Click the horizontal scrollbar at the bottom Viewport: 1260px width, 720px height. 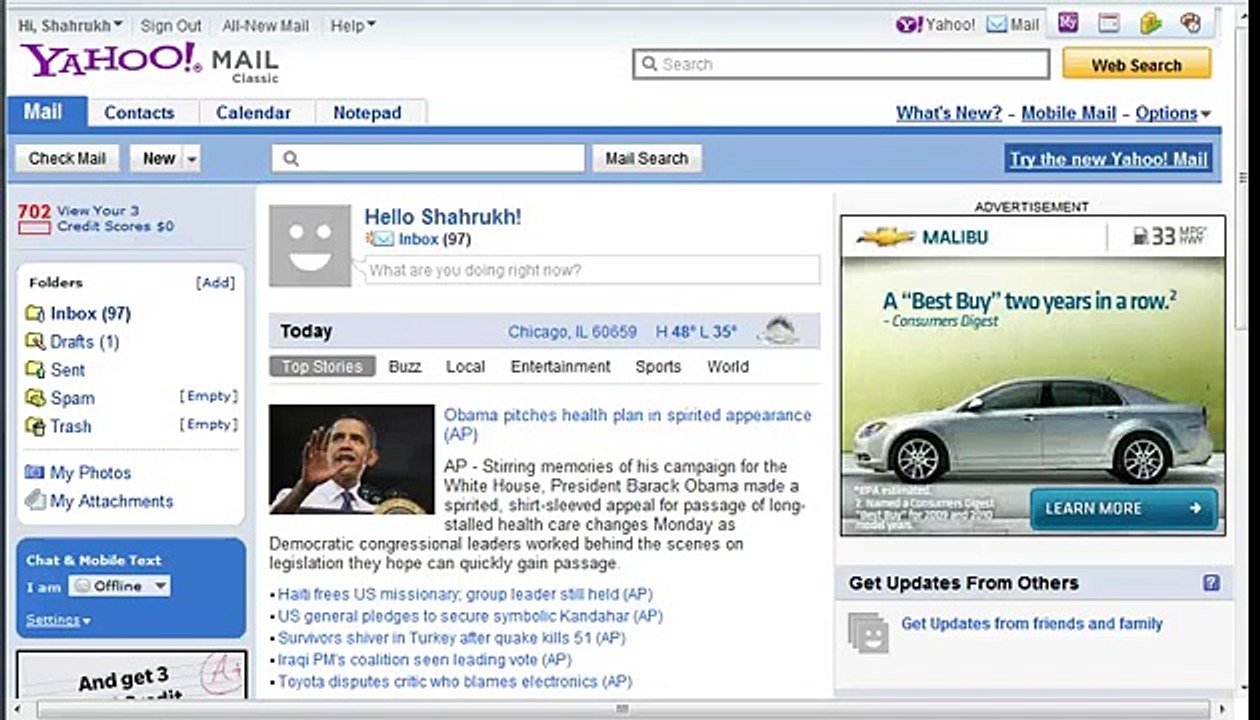coord(622,710)
